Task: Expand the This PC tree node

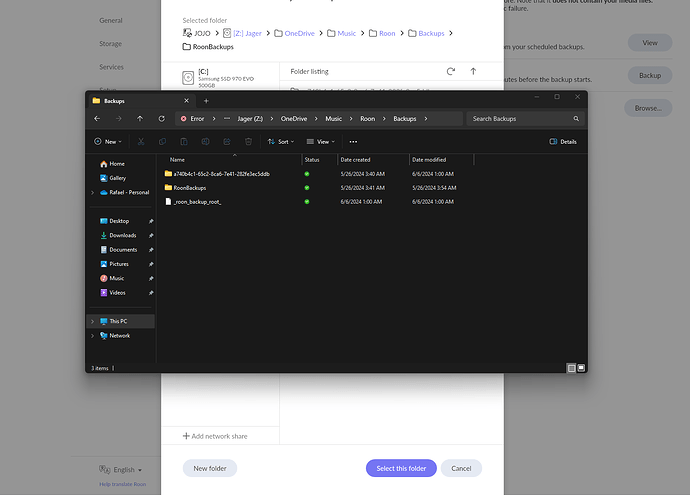Action: (x=92, y=321)
